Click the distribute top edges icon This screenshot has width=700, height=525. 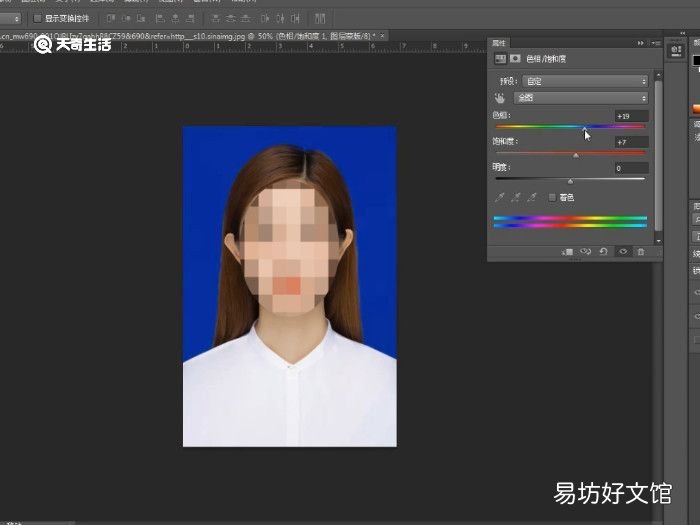click(215, 18)
